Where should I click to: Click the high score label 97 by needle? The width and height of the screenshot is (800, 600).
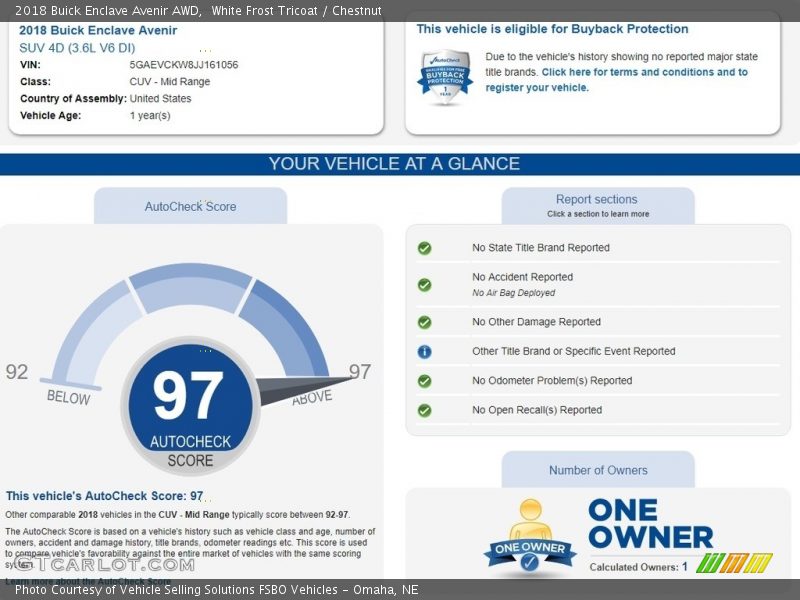(360, 371)
